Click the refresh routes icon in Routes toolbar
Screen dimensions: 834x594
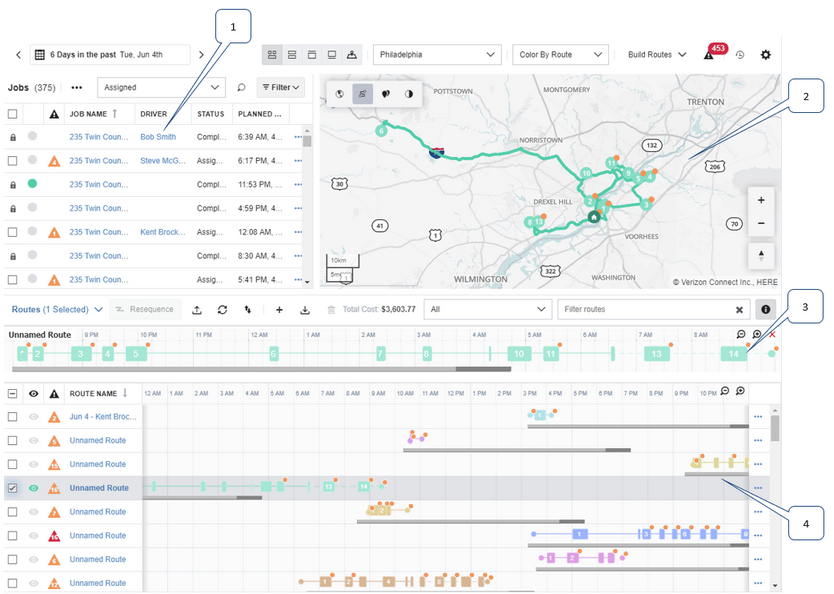(222, 311)
